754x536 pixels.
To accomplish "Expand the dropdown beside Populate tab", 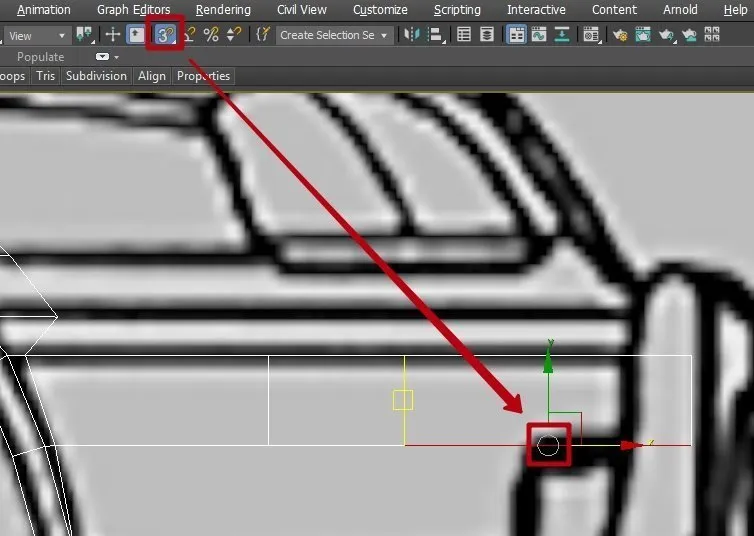I will coord(106,57).
